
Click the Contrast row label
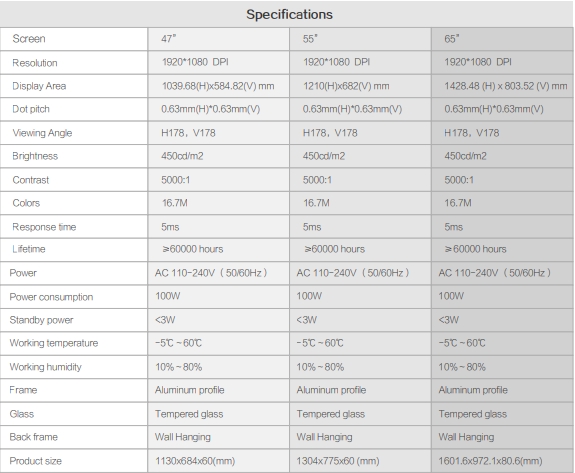pos(31,180)
